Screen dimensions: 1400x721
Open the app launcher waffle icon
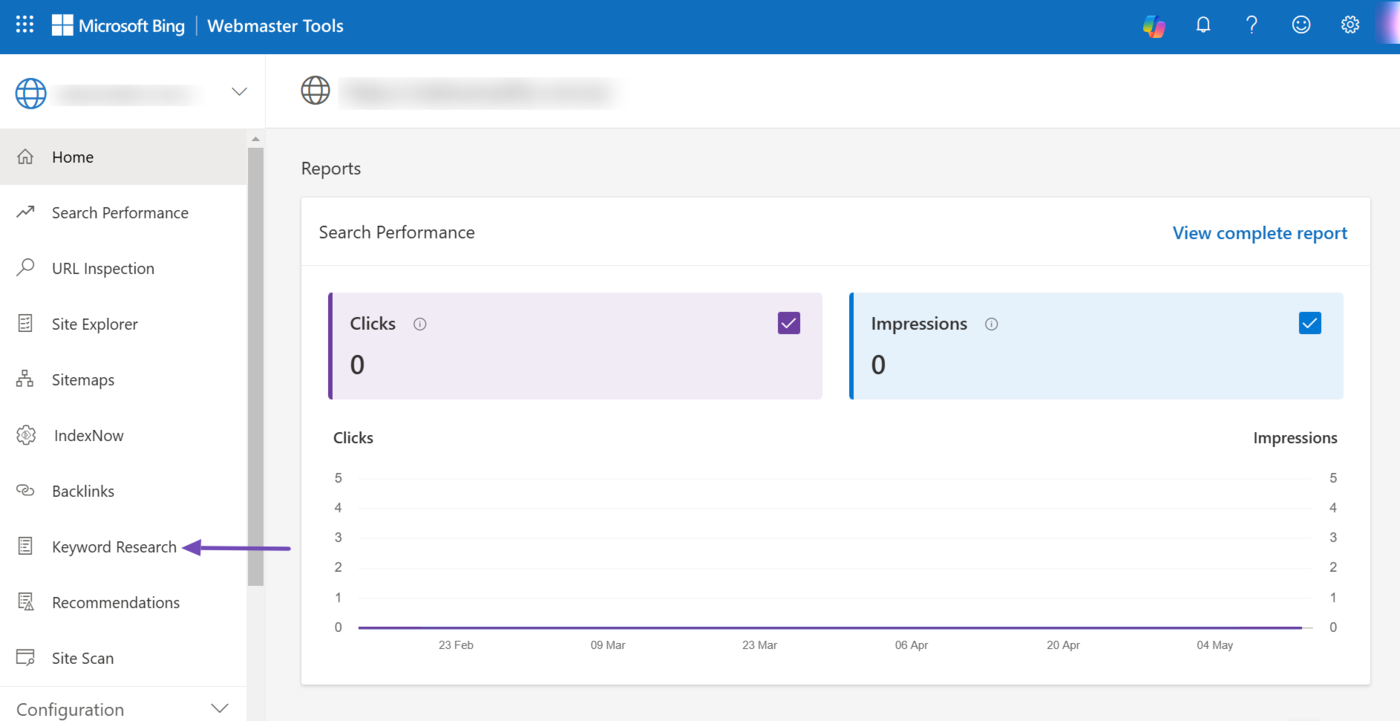25,25
